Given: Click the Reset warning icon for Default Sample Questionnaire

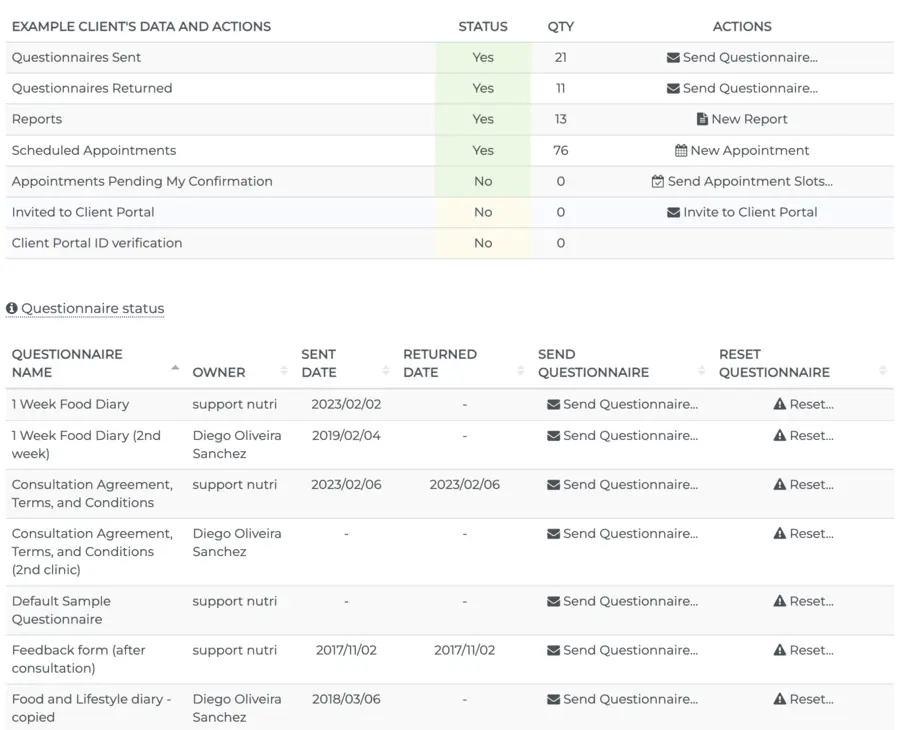Looking at the screenshot, I should pos(779,599).
